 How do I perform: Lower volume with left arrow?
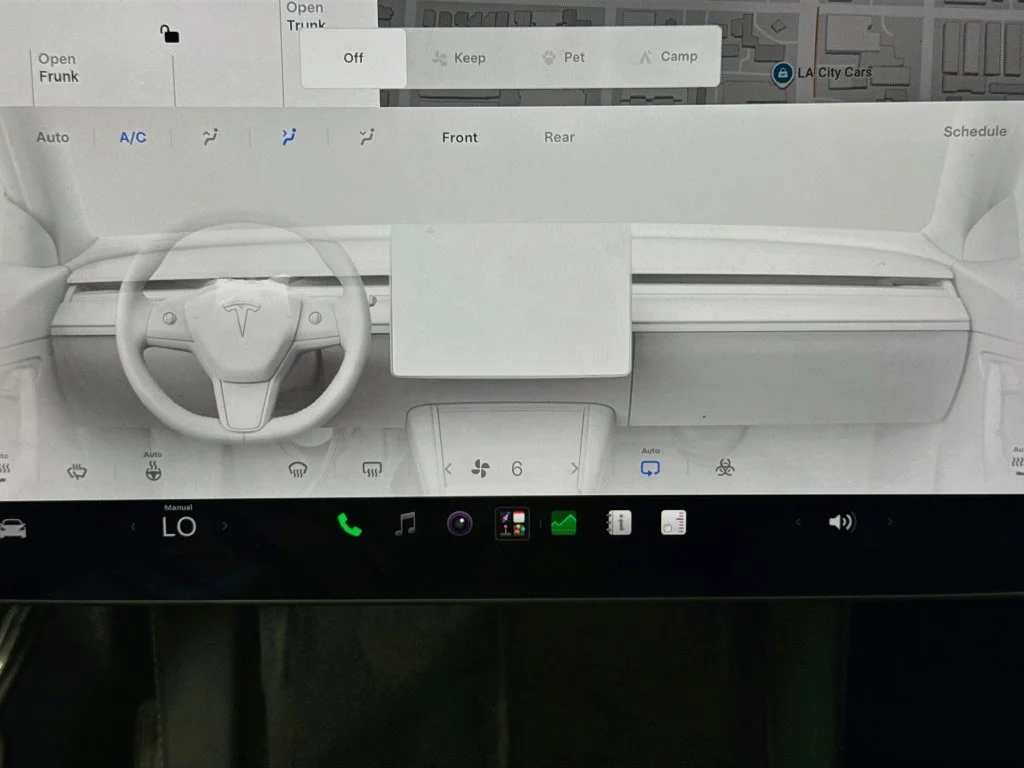point(798,522)
